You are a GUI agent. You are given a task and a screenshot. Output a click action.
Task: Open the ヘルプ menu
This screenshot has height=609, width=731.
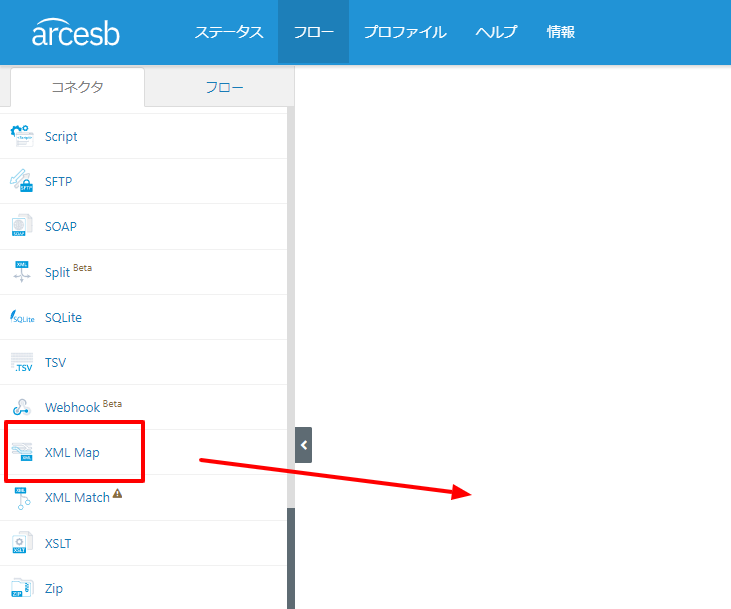(x=497, y=32)
